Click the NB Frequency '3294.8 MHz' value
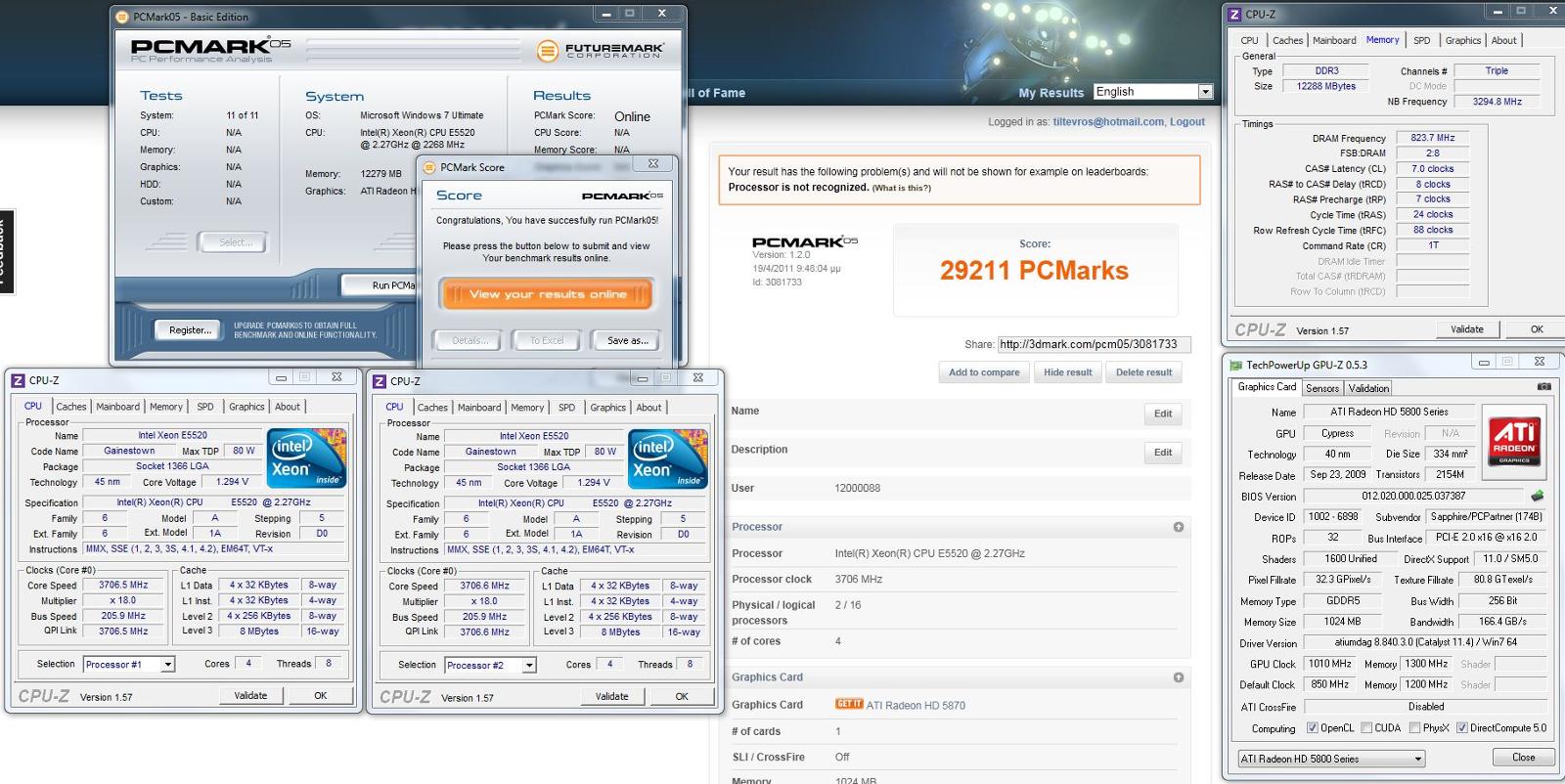The height and width of the screenshot is (784, 1565). click(1497, 102)
